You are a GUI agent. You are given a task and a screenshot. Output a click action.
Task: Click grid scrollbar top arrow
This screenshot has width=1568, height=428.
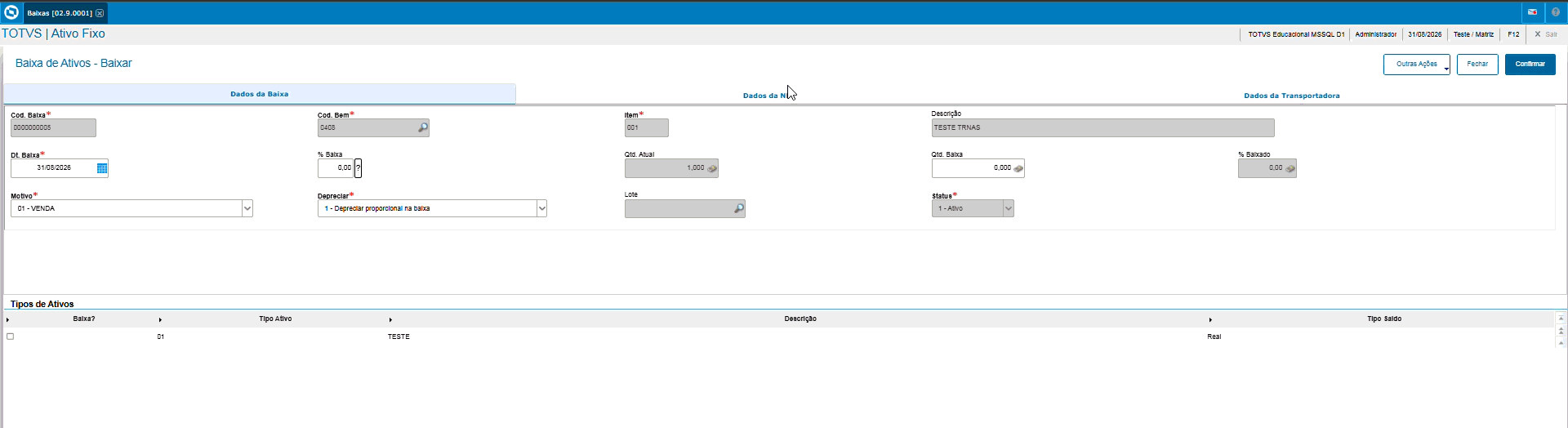point(1561,319)
